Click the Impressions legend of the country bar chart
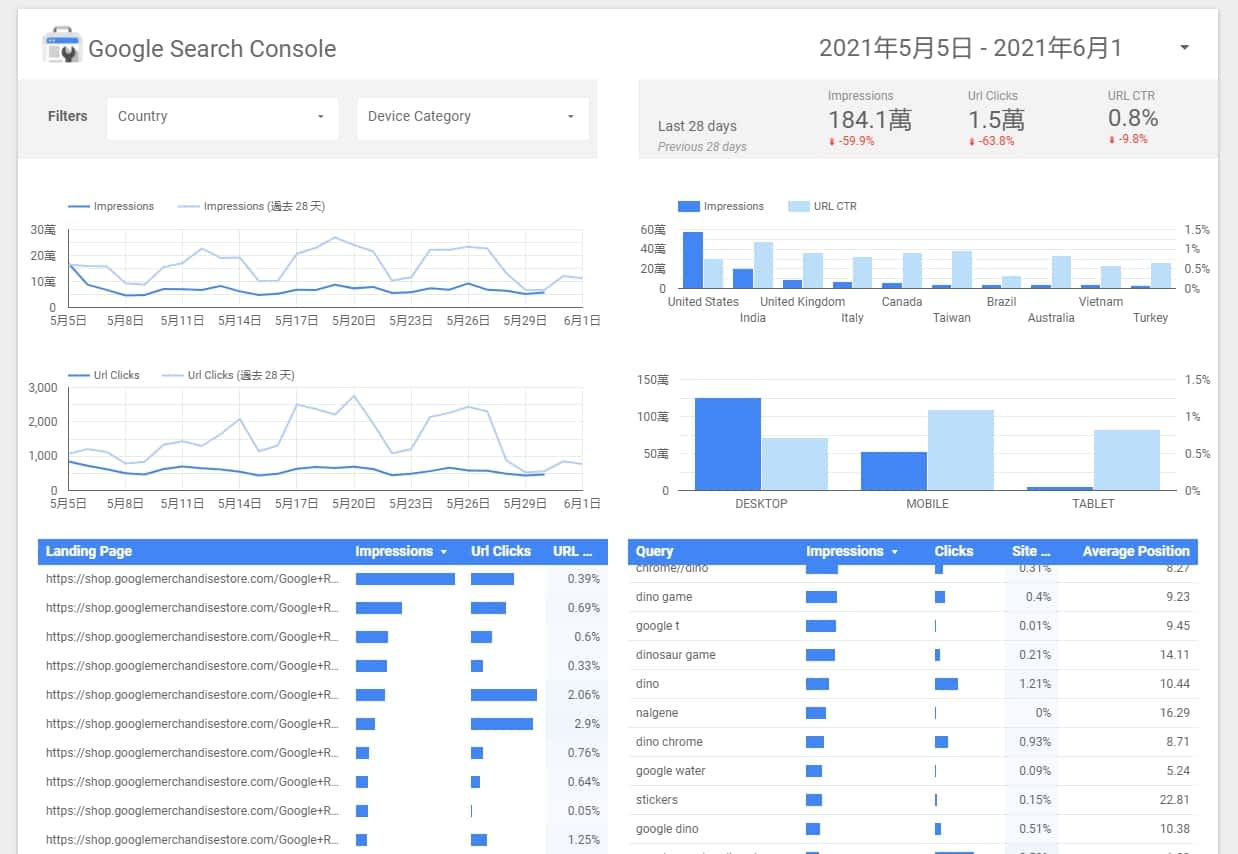Screen dimensions: 1238x854 tap(721, 207)
